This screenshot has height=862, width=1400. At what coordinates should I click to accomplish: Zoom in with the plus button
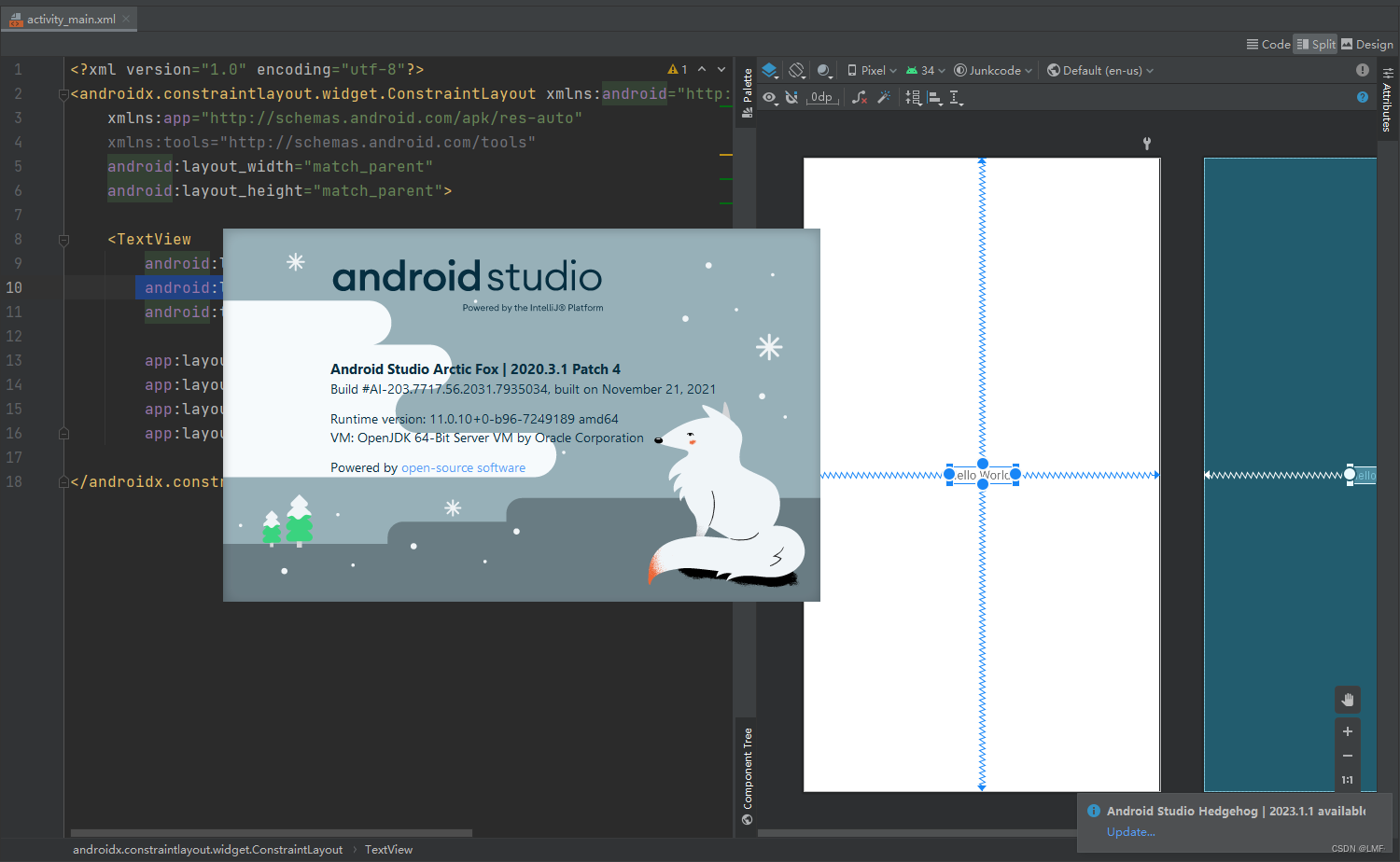[x=1348, y=731]
